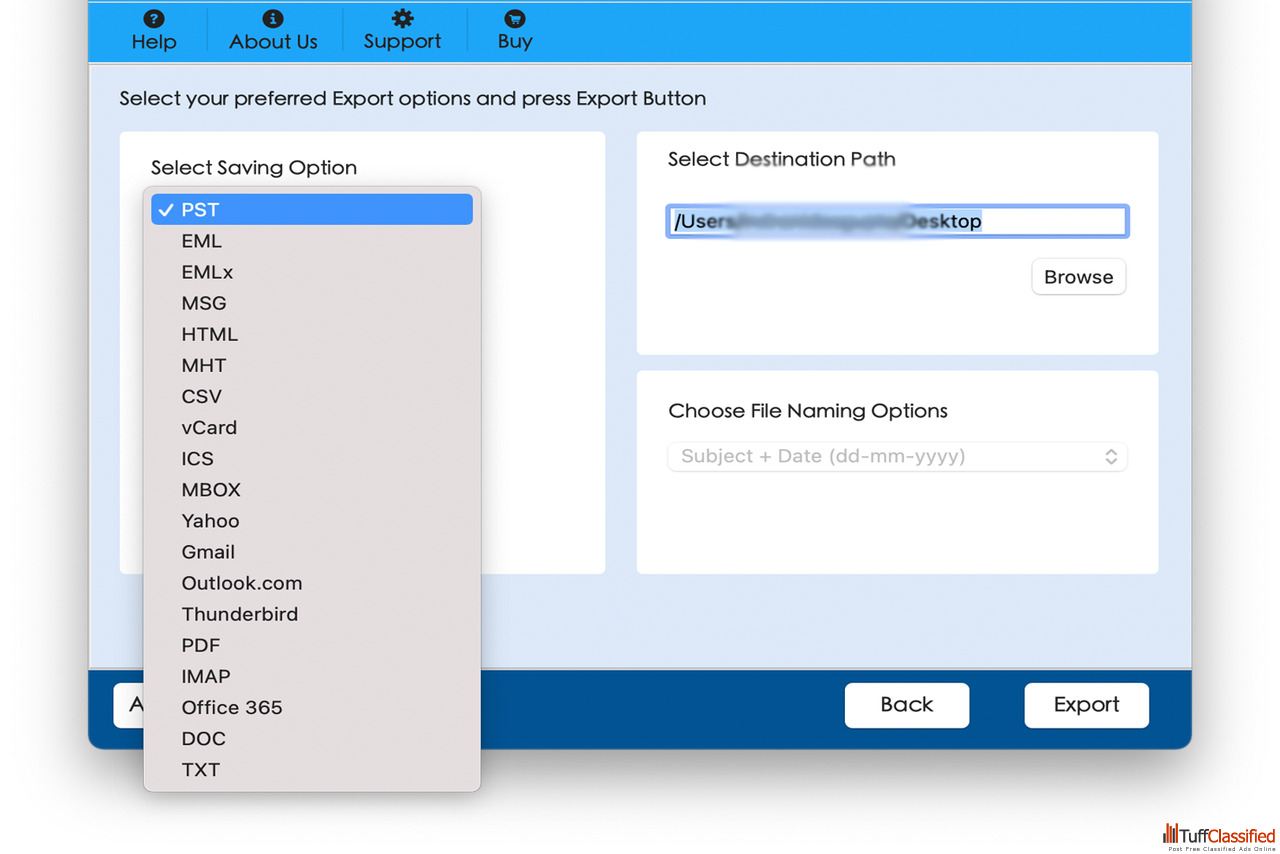Pick Gmail in the saving list

tap(312, 551)
